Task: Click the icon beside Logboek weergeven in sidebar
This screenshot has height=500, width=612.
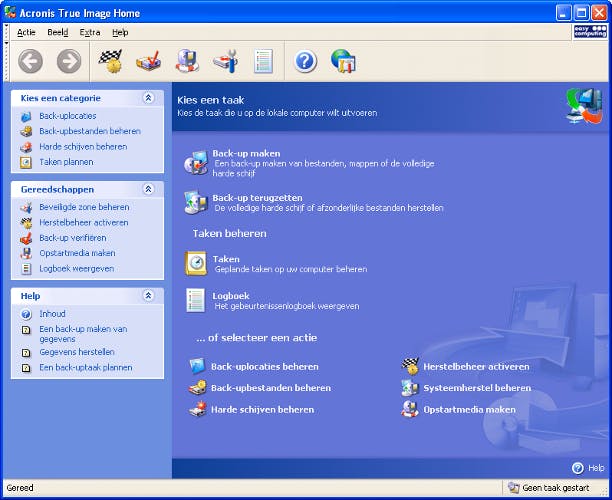Action: pyautogui.click(x=26, y=269)
